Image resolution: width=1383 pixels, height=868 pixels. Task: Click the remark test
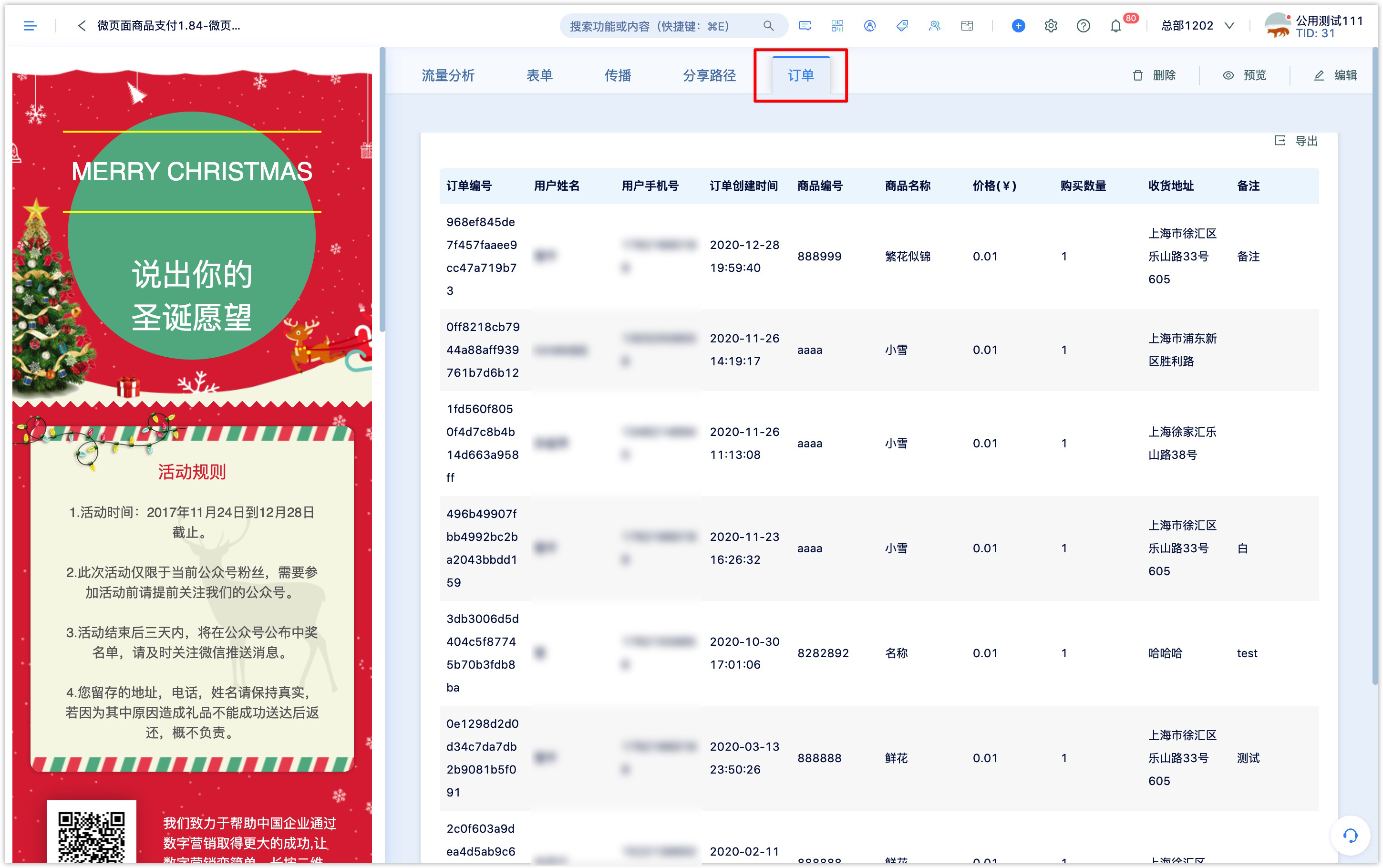1247,653
